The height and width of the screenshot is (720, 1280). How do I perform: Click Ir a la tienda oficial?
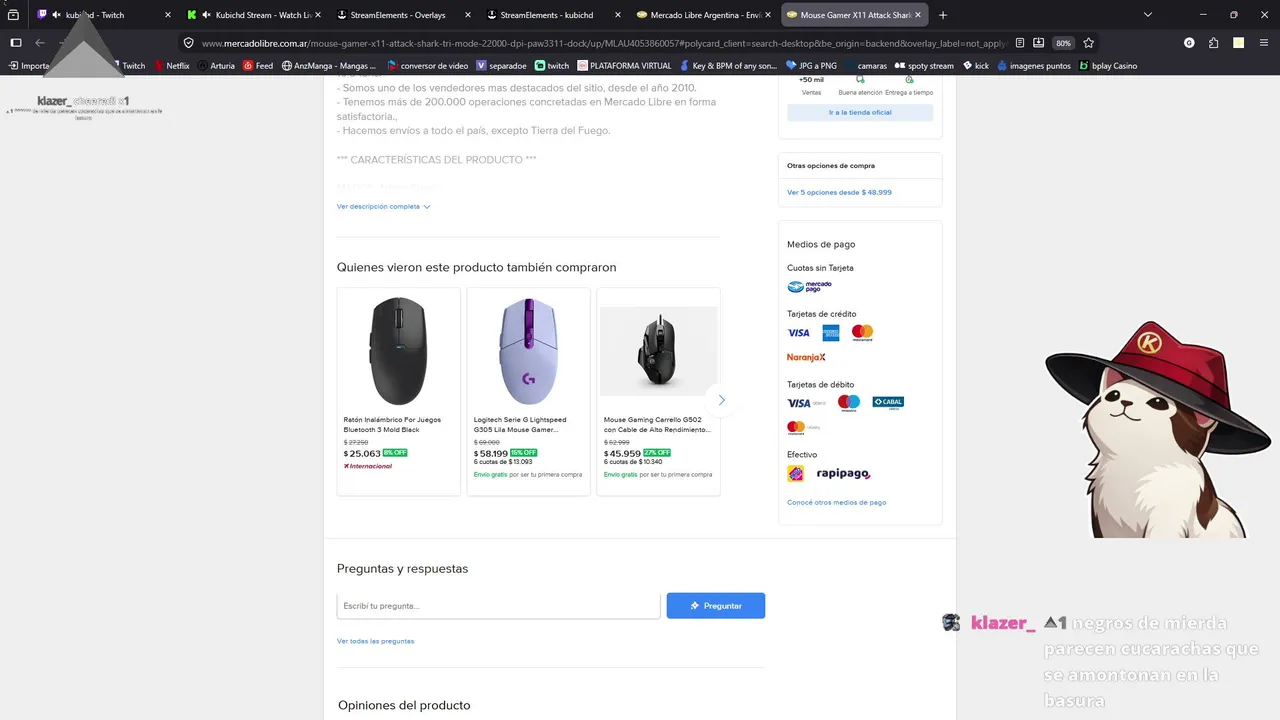(860, 113)
